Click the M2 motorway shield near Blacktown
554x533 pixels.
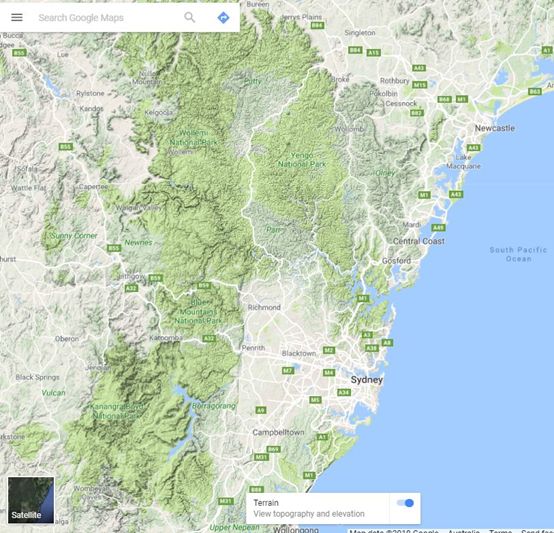pyautogui.click(x=329, y=350)
